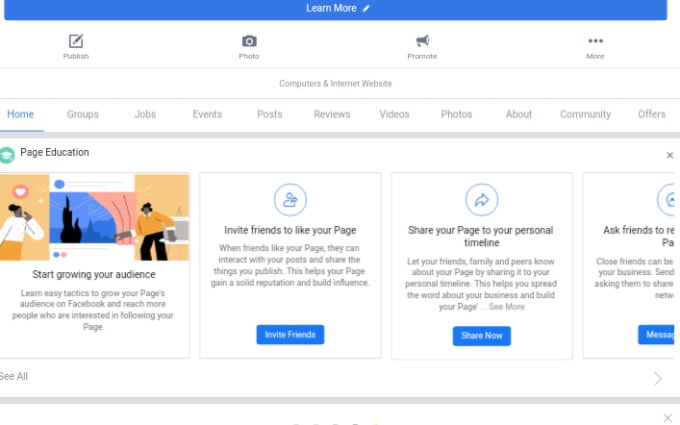Click the Share Now button
Viewport: 680px width, 425px height.
[481, 336]
